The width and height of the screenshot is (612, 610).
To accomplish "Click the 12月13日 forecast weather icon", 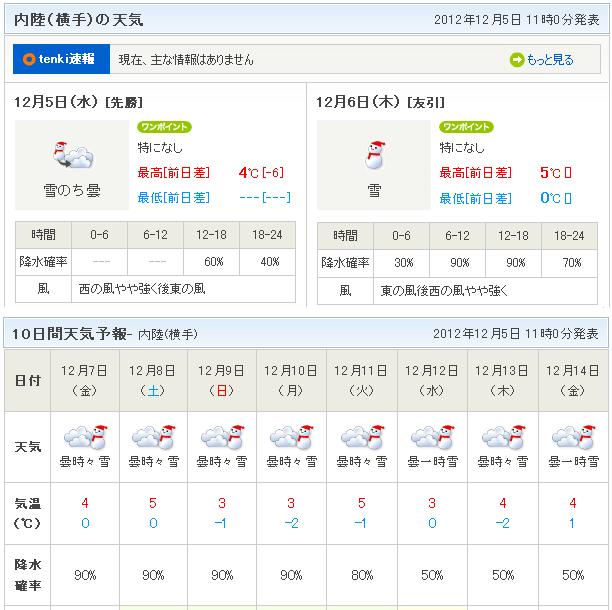I will pos(503,438).
